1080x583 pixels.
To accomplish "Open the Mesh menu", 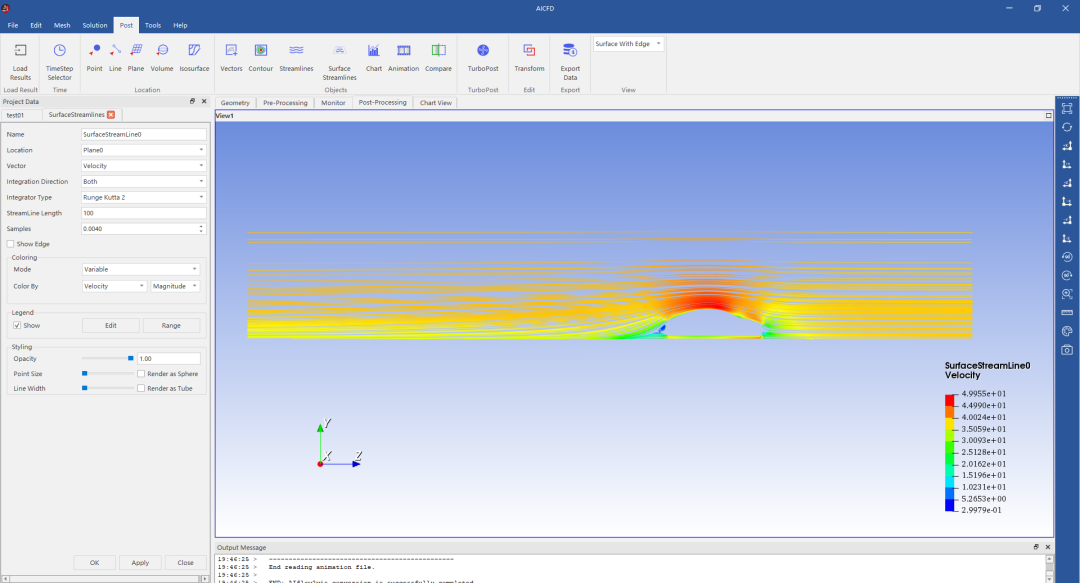I will [x=62, y=25].
